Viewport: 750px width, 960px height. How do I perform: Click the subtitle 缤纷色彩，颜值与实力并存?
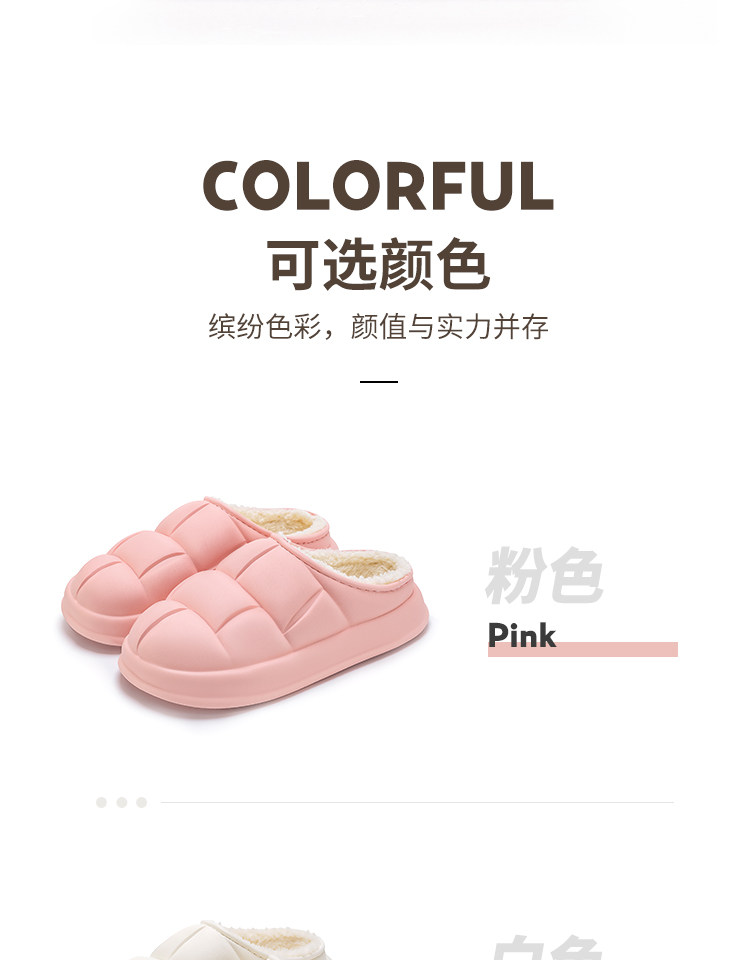pyautogui.click(x=378, y=326)
